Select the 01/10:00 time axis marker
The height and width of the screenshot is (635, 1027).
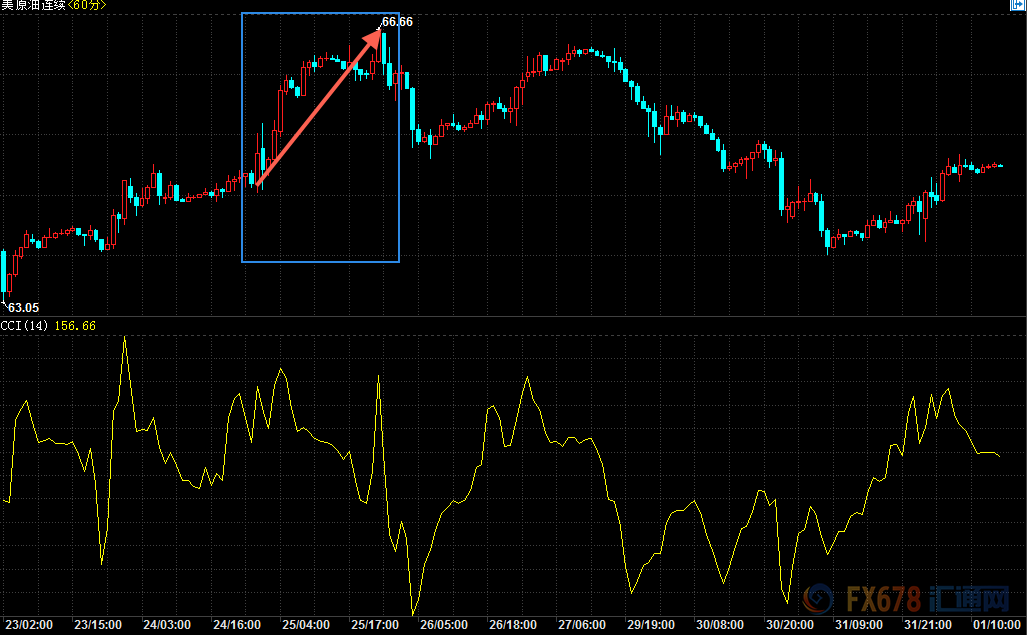(997, 625)
